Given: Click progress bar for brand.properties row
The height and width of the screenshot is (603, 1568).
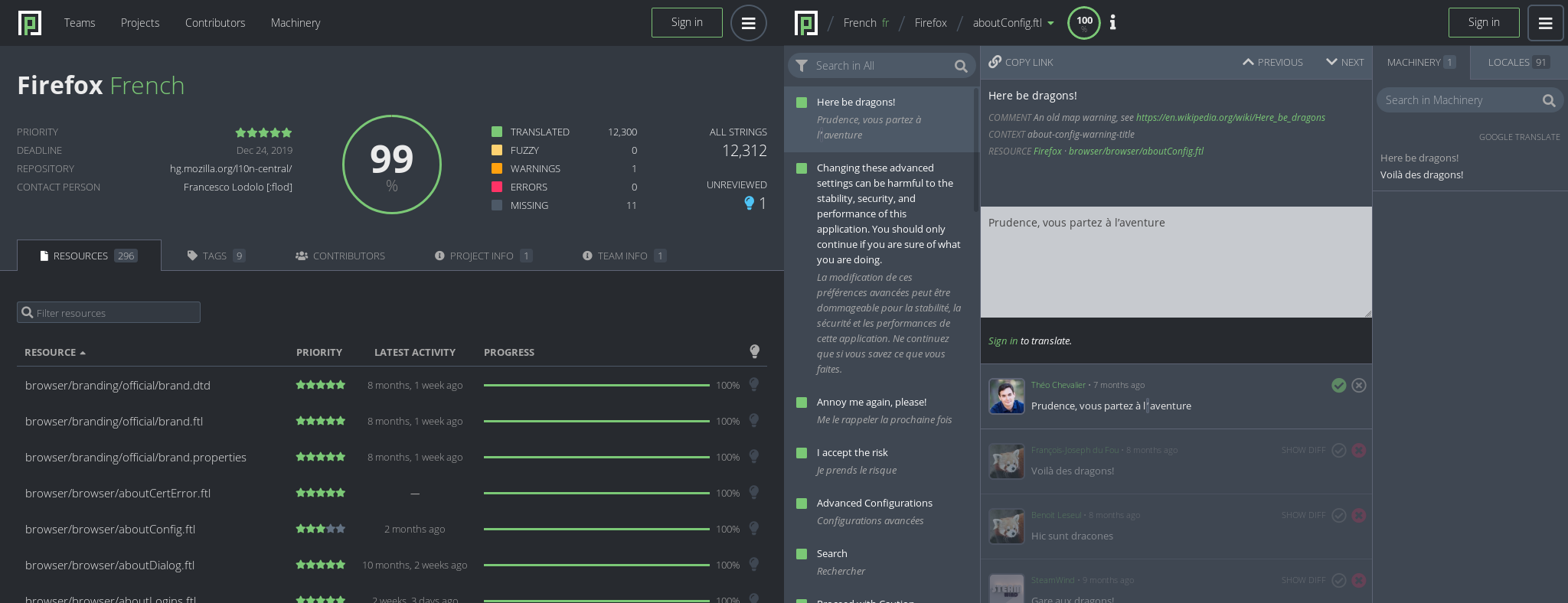Looking at the screenshot, I should (x=596, y=457).
